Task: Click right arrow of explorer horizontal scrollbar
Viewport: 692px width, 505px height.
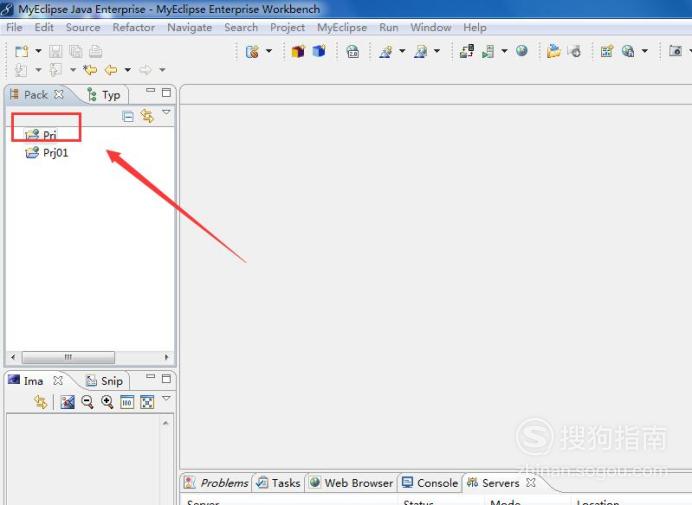Action: [x=166, y=357]
